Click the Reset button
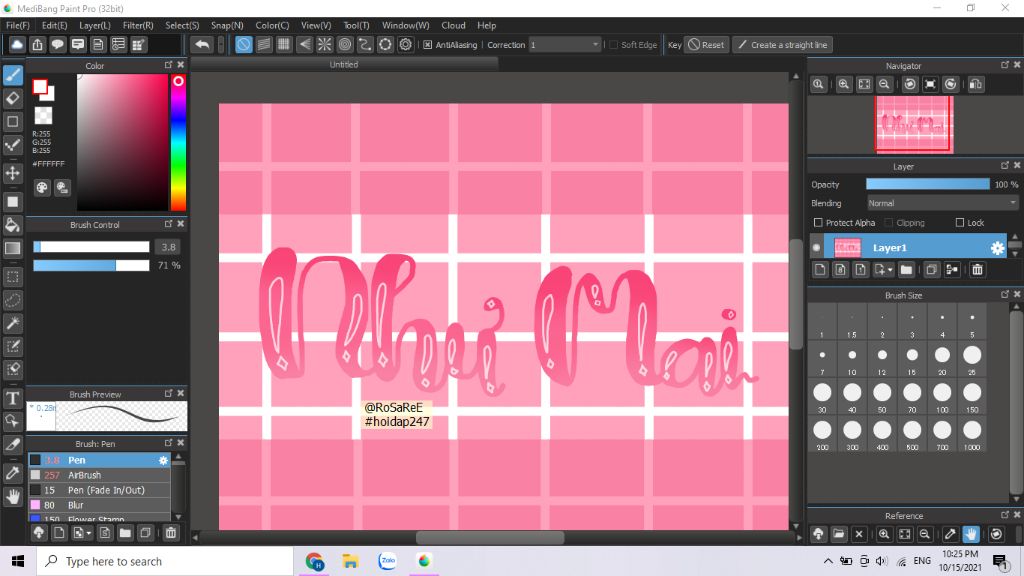This screenshot has width=1024, height=576. pos(706,44)
